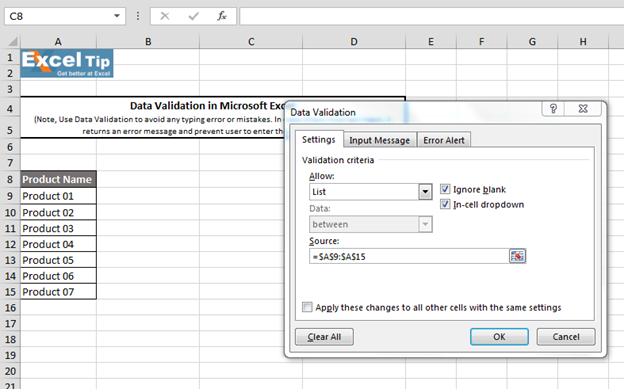Select column E header
Screen dimensions: 624x389
(431, 41)
